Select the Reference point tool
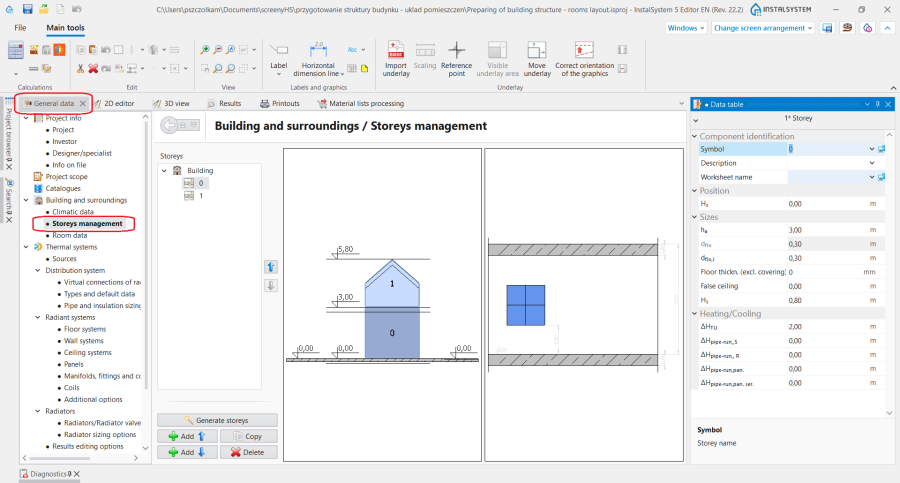This screenshot has height=483, width=900. click(x=456, y=59)
